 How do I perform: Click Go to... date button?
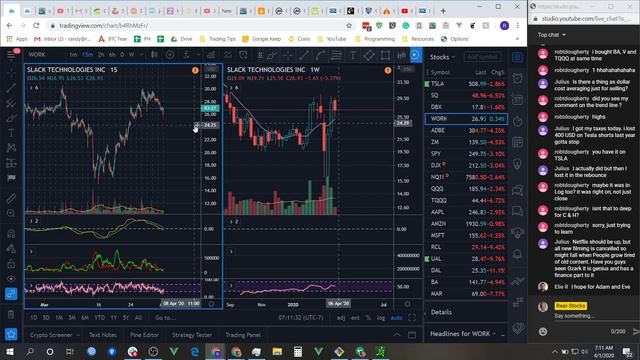point(165,318)
